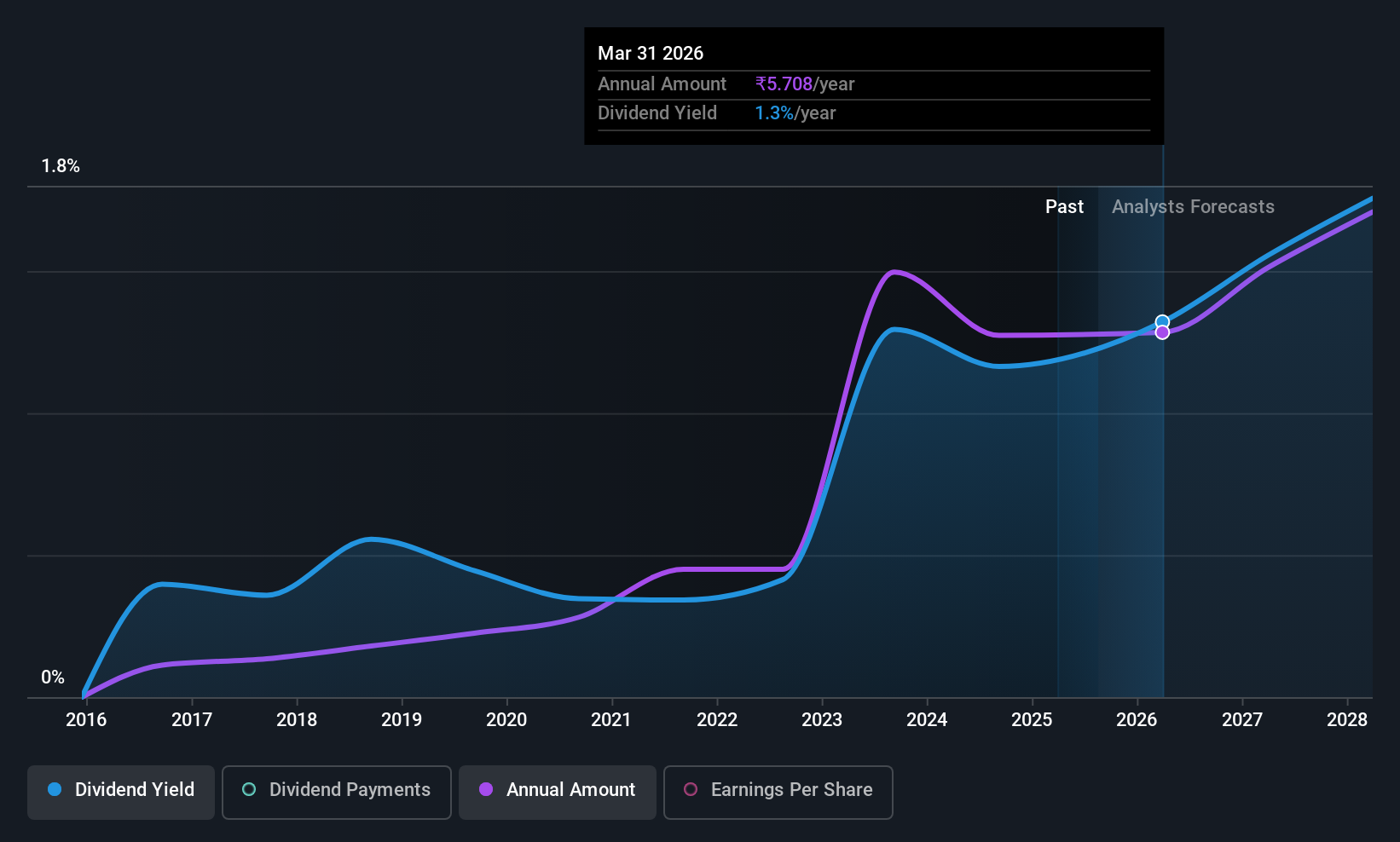Click the pink Earnings Per Share circle
Image resolution: width=1400 pixels, height=842 pixels.
point(691,789)
